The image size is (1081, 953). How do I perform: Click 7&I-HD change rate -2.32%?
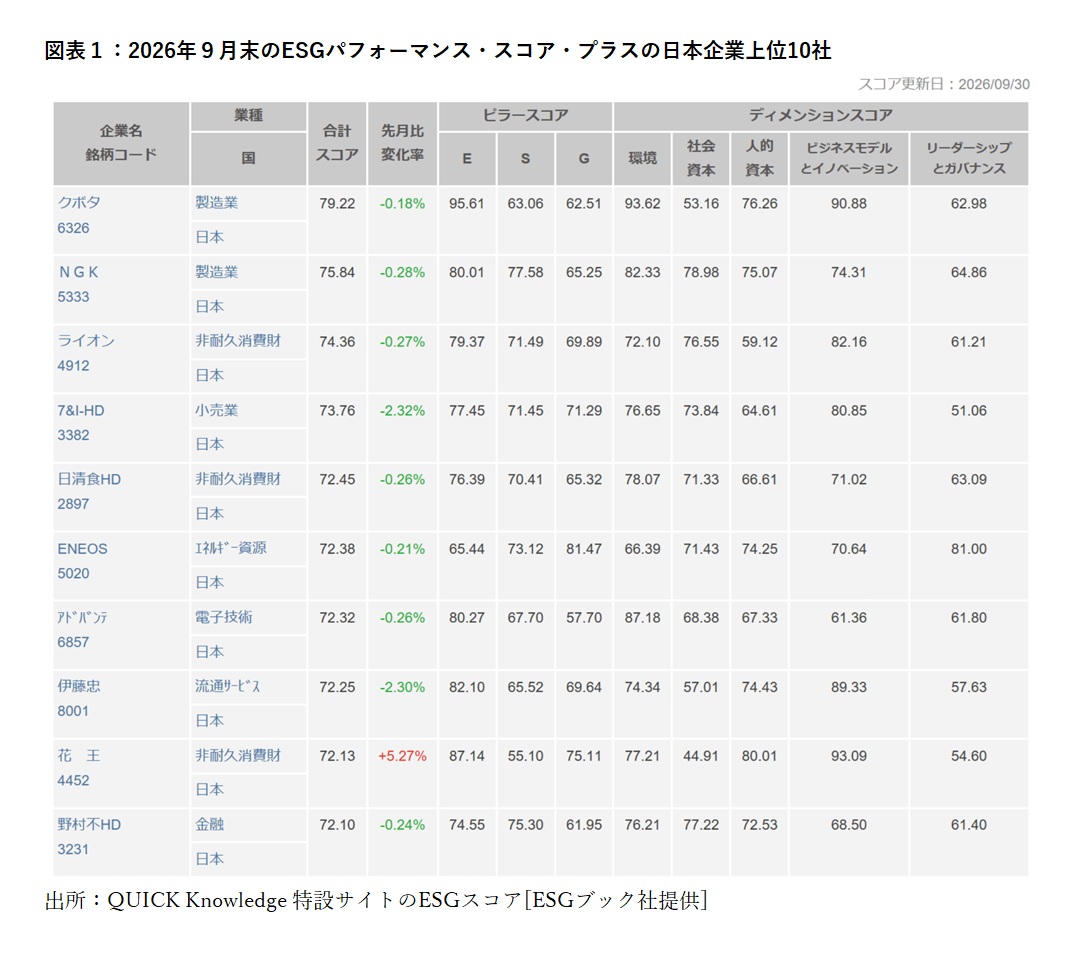click(403, 411)
